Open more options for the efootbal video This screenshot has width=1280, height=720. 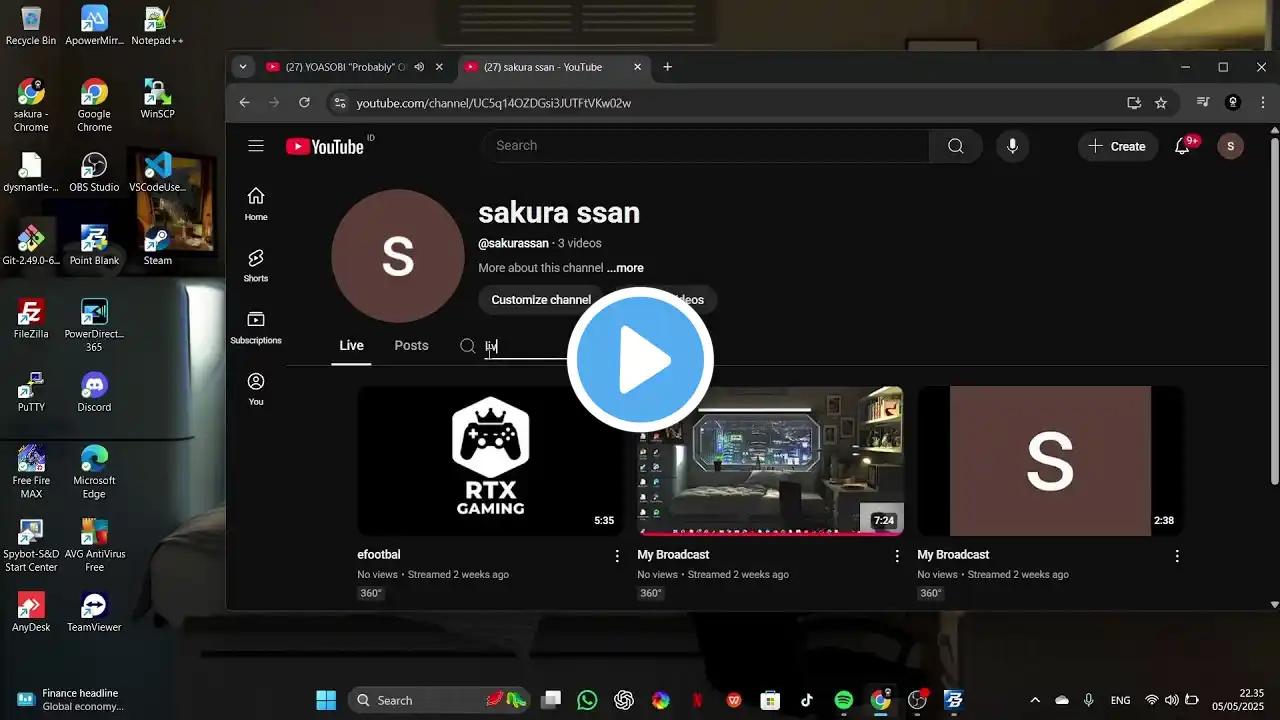pyautogui.click(x=617, y=556)
